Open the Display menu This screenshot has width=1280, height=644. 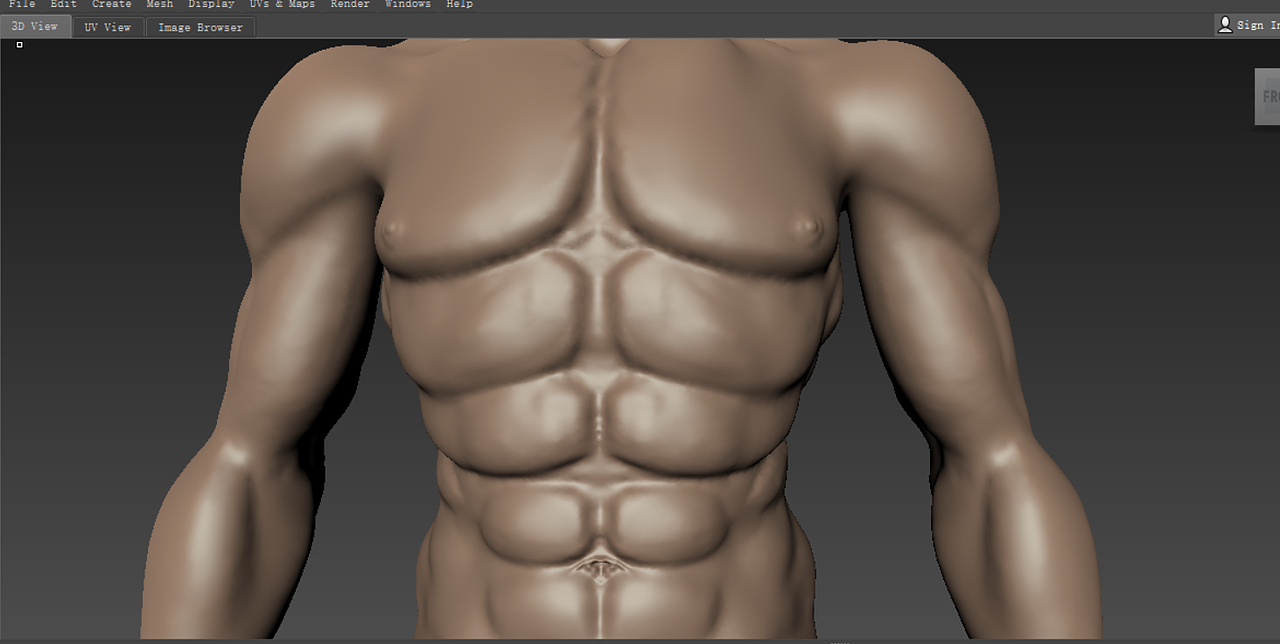click(x=211, y=4)
